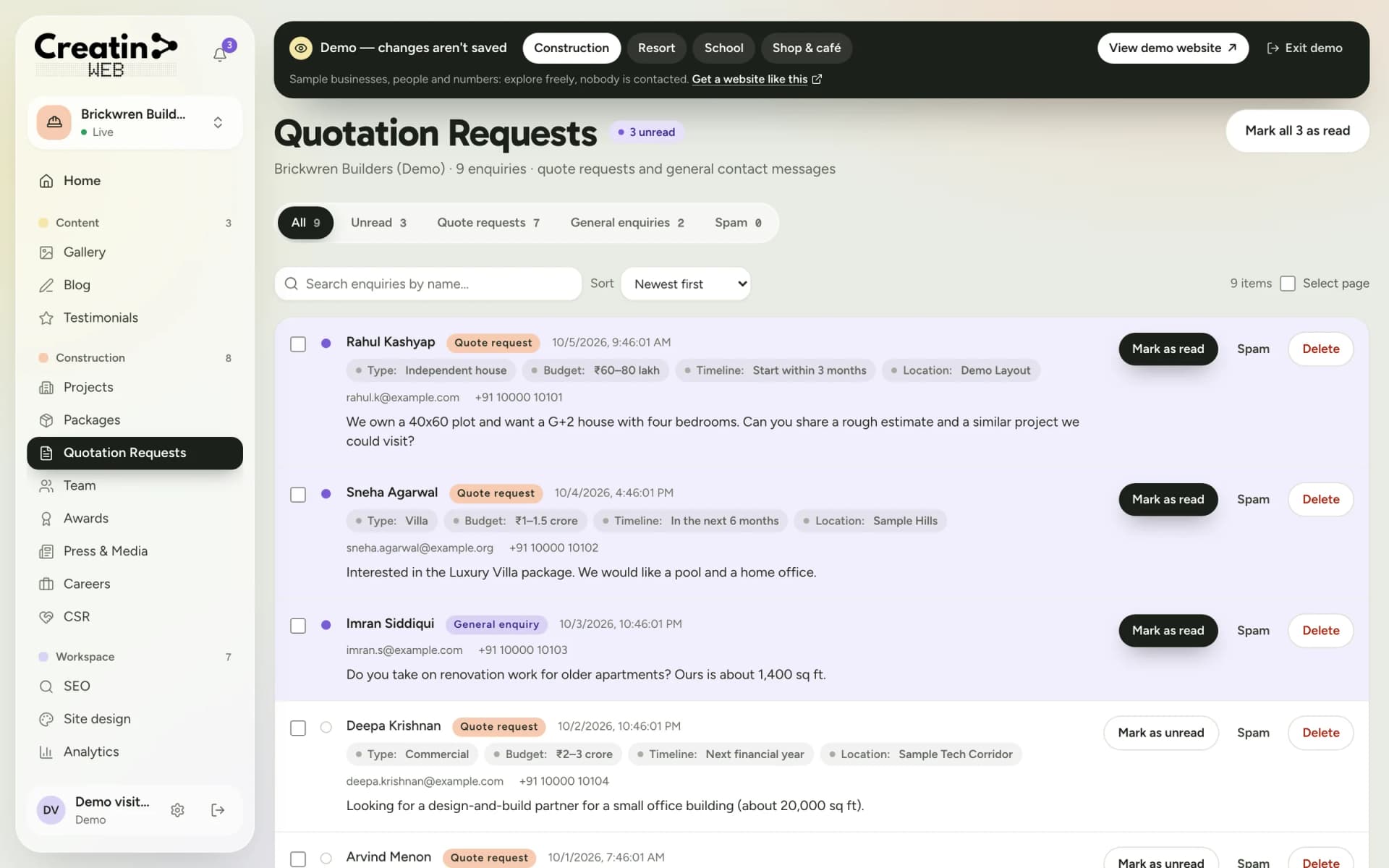This screenshot has height=868, width=1389.
Task: Mark Deepa Krishnan enquiry as unread
Action: [1160, 733]
